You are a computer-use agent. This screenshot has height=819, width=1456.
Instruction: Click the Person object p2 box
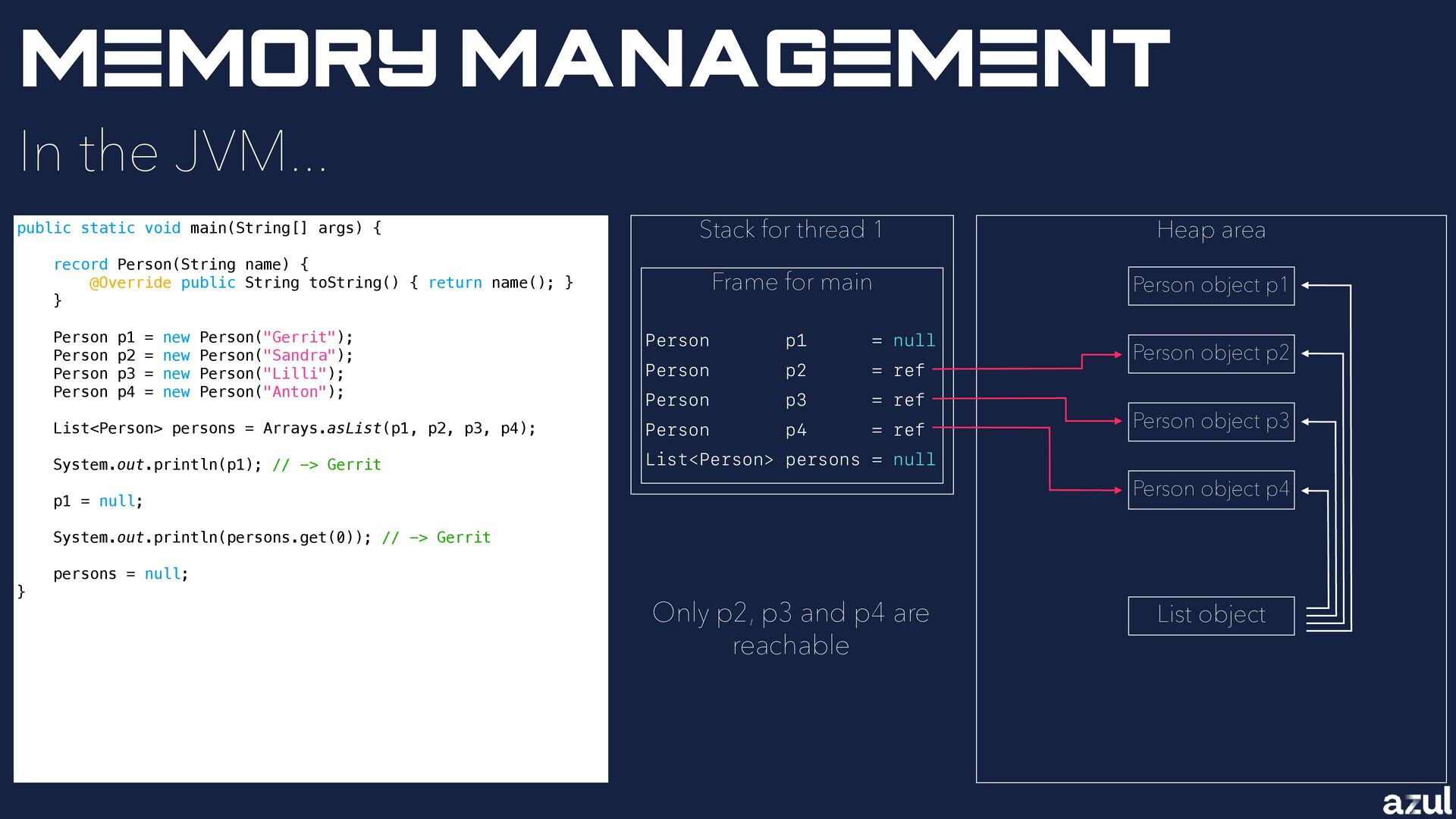1210,353
